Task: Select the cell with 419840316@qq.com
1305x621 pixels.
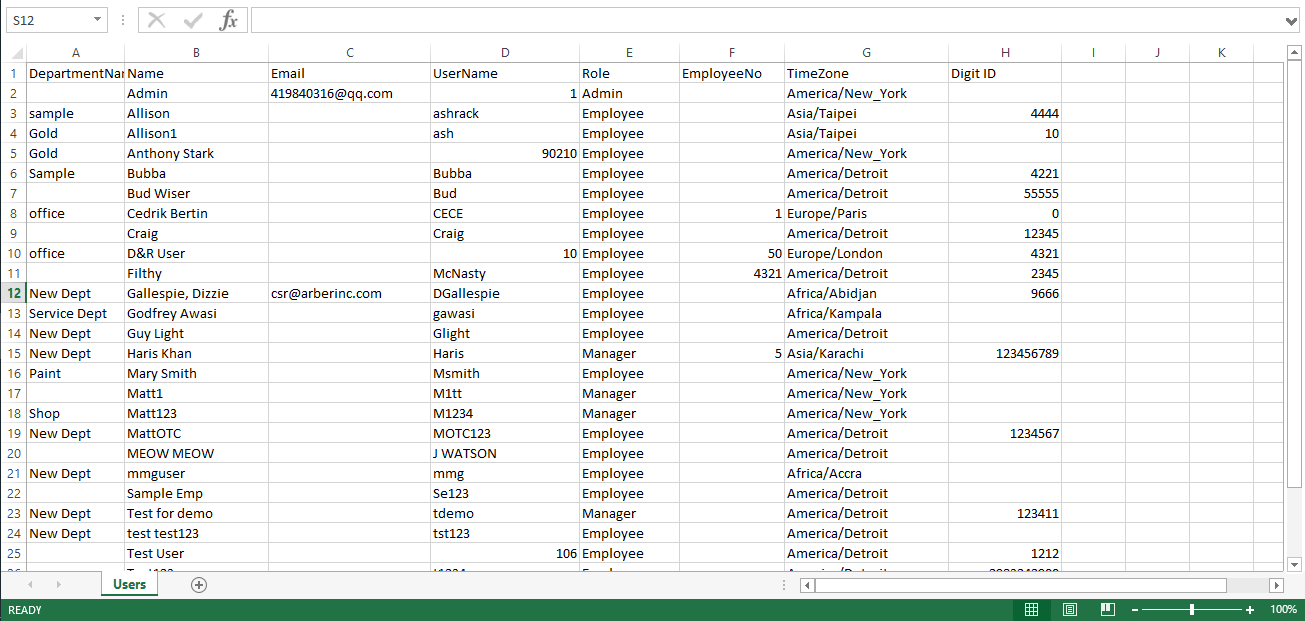Action: pyautogui.click(x=350, y=93)
